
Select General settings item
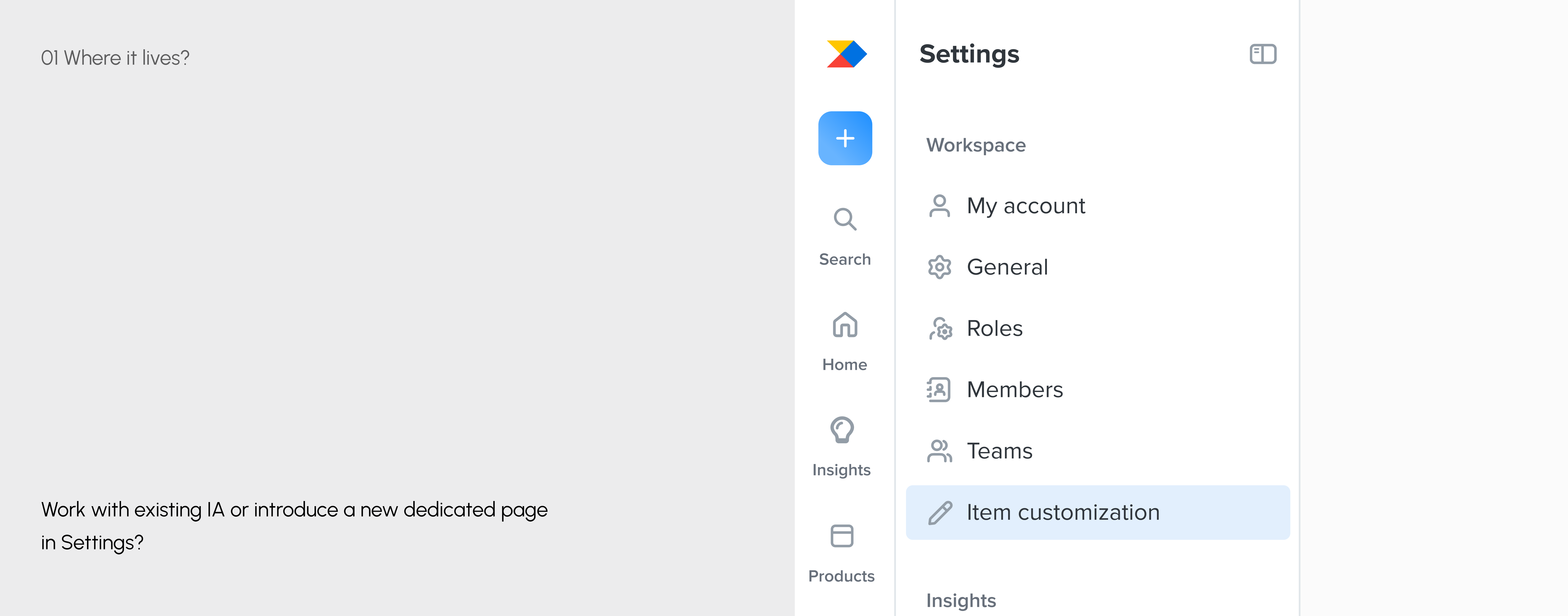pyautogui.click(x=1097, y=267)
